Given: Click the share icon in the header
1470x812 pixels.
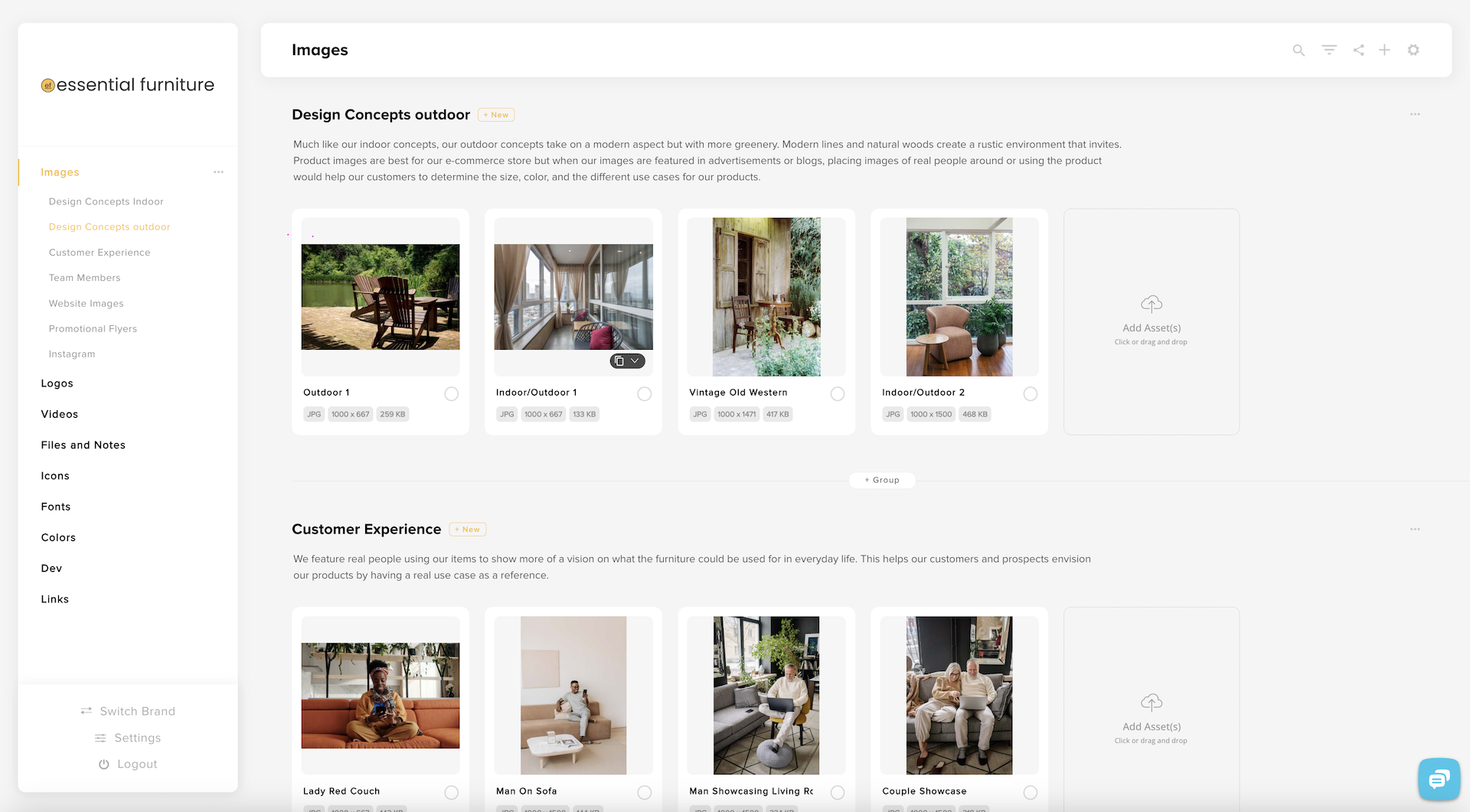Looking at the screenshot, I should pos(1359,50).
